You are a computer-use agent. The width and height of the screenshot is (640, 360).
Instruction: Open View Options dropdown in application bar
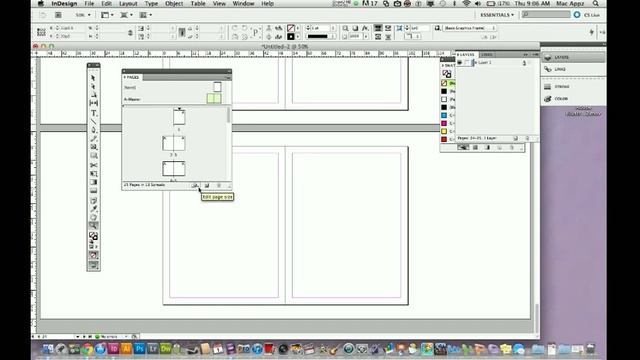pos(107,15)
